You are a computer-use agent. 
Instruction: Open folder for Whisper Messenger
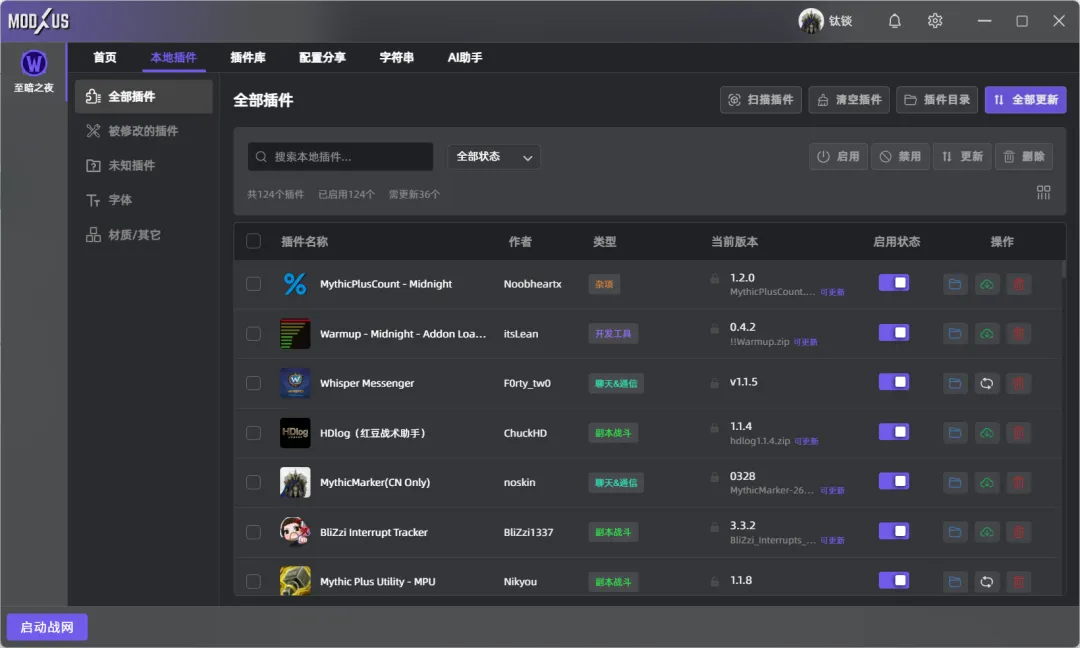(x=955, y=383)
